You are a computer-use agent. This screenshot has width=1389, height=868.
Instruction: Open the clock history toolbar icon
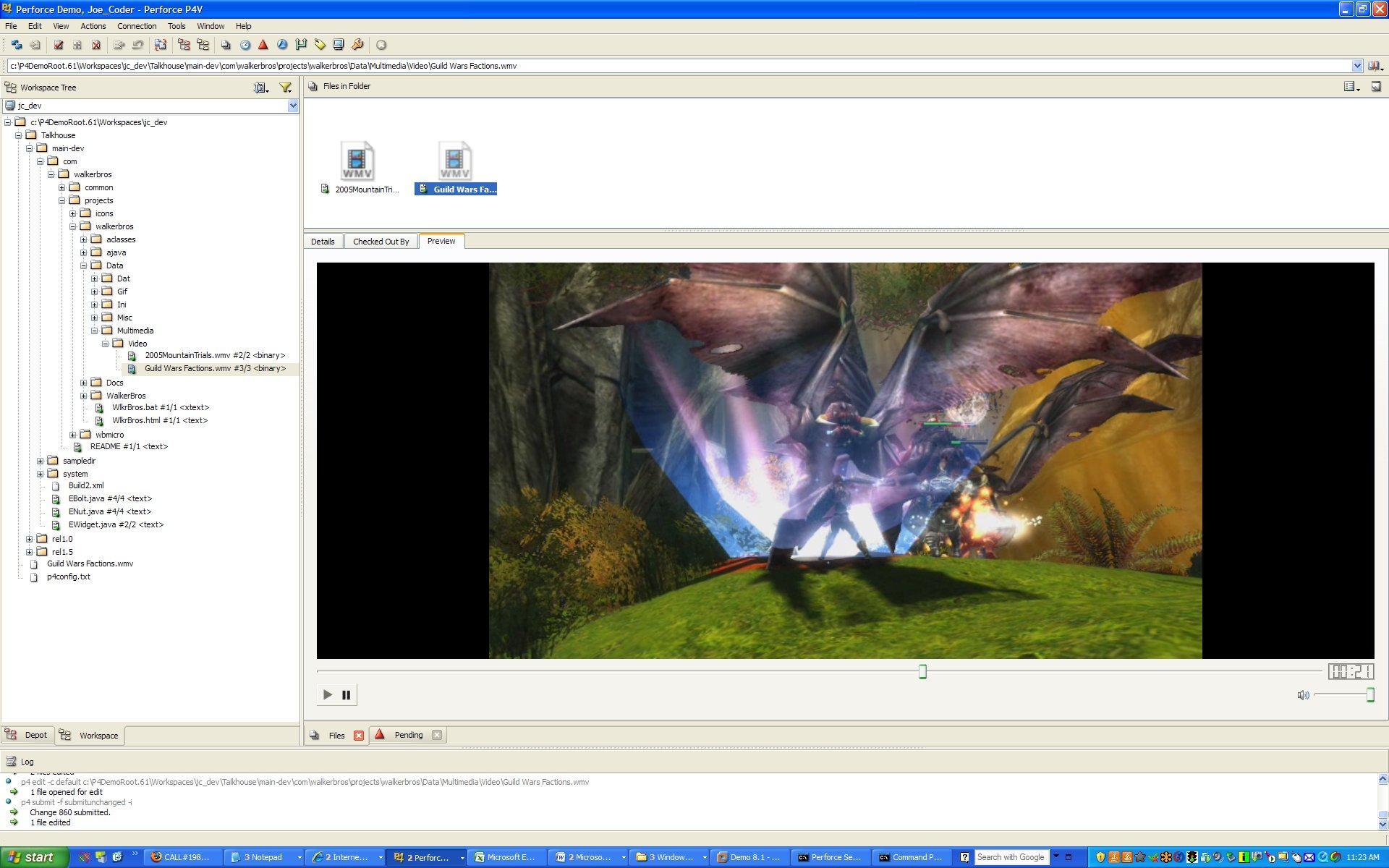click(245, 45)
